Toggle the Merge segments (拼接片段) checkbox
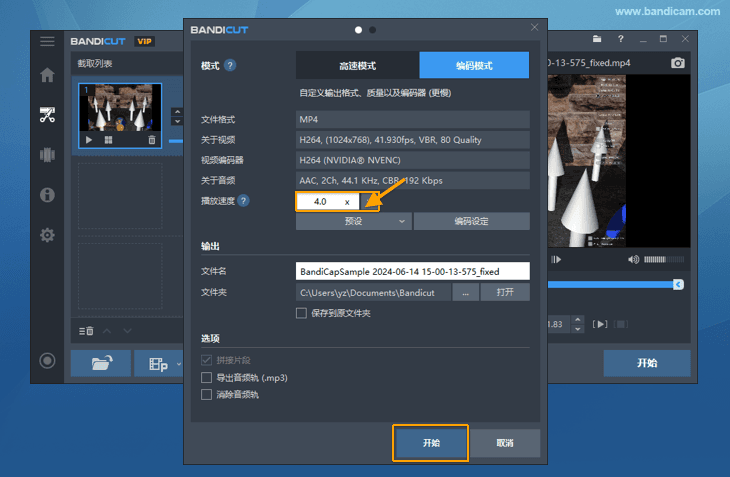This screenshot has height=477, width=730. pos(206,360)
